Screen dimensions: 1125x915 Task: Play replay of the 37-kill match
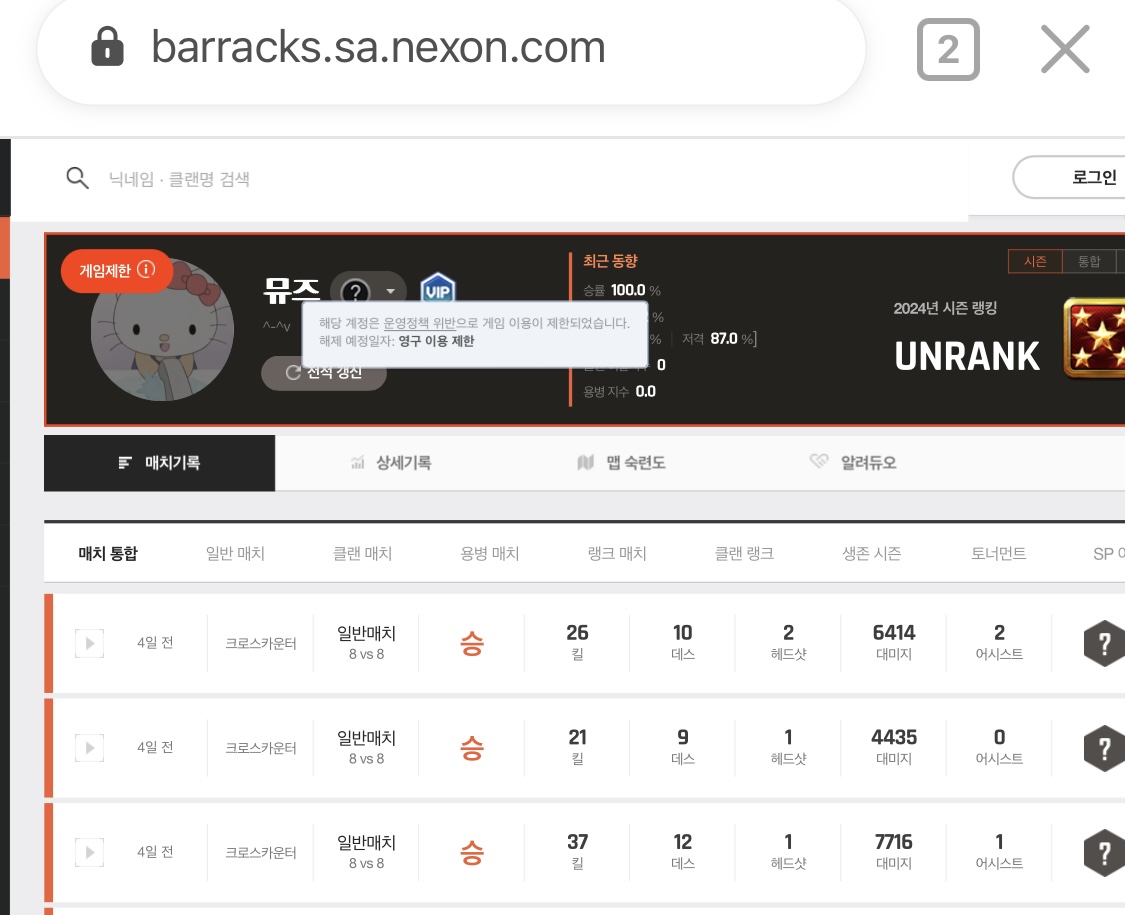click(x=89, y=853)
